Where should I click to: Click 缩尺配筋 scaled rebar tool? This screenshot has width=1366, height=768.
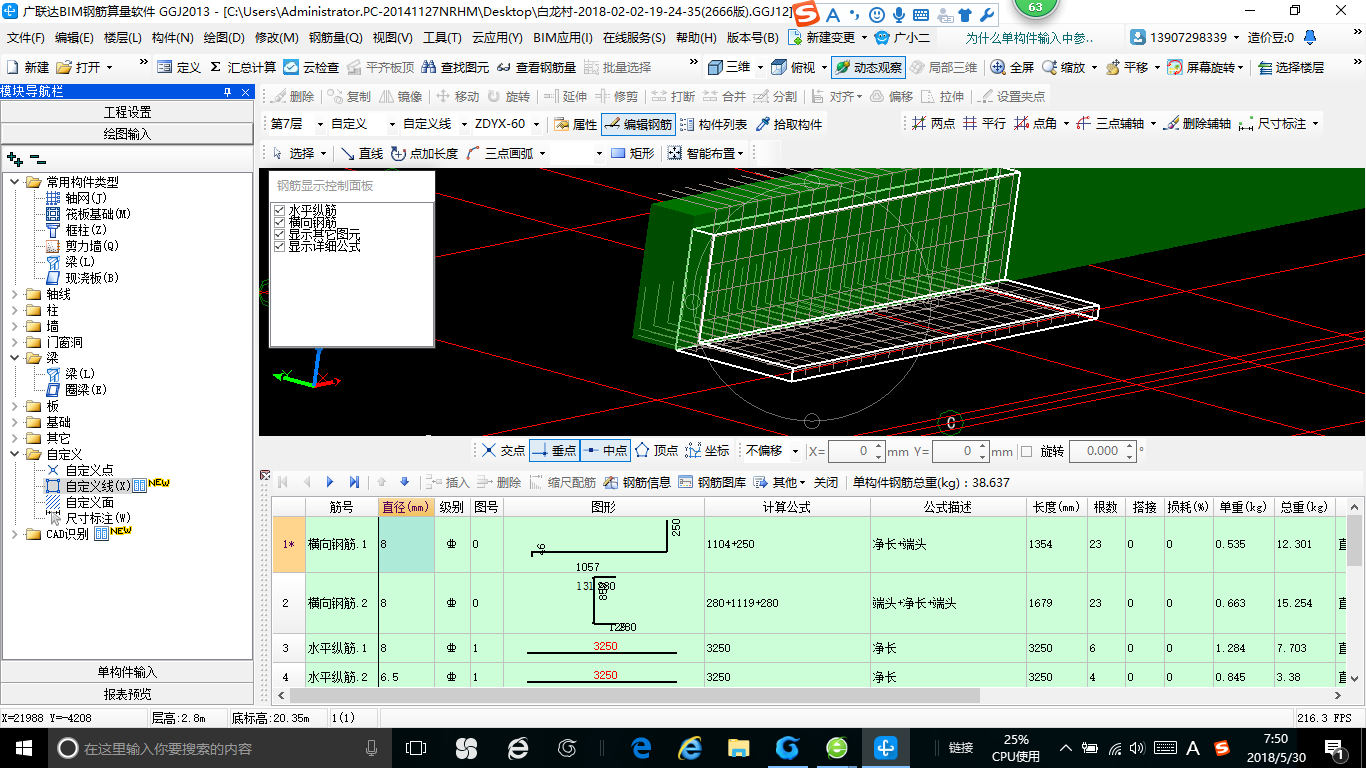point(562,482)
